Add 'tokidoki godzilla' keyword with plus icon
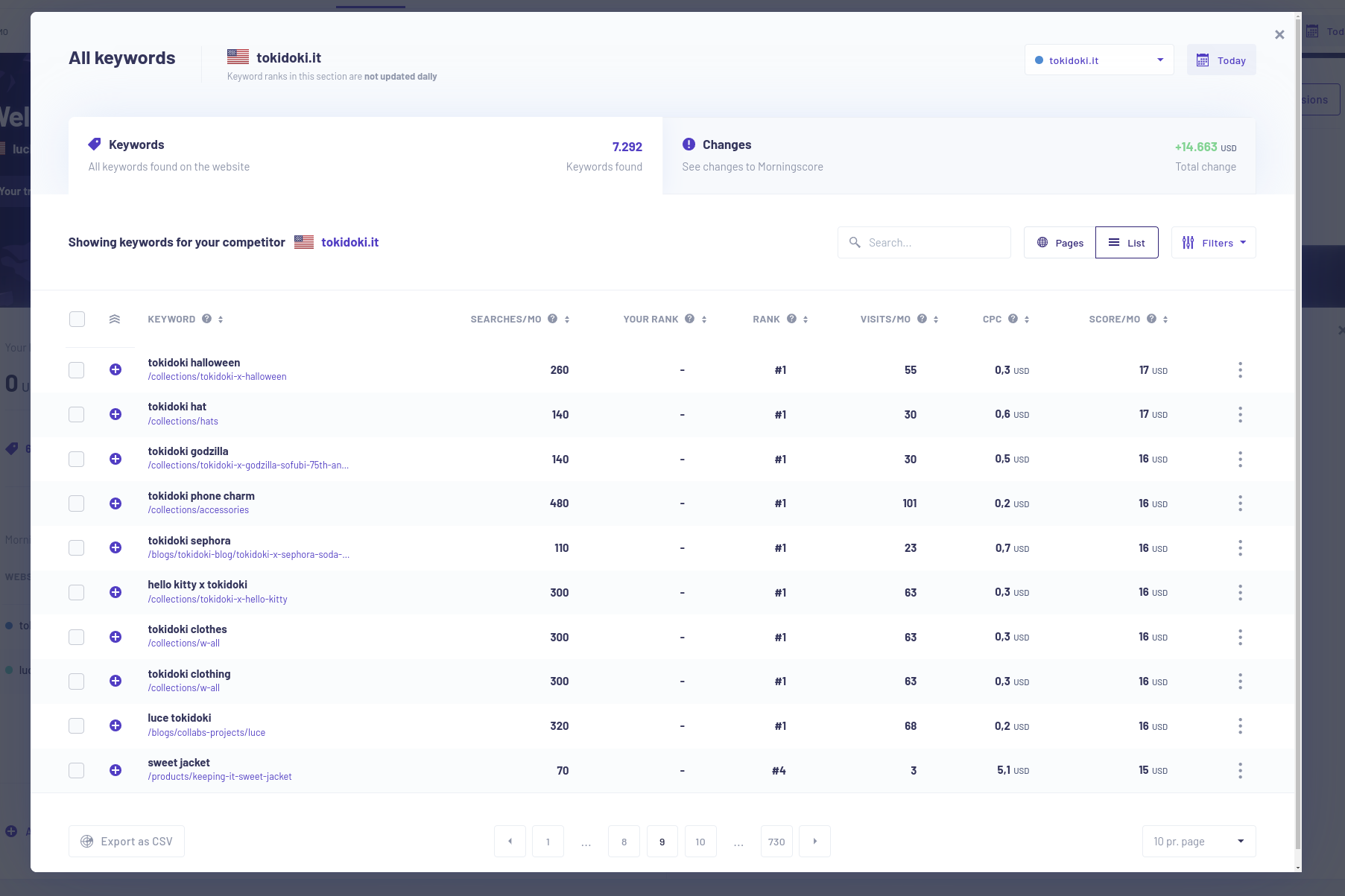Image resolution: width=1345 pixels, height=896 pixels. point(115,459)
